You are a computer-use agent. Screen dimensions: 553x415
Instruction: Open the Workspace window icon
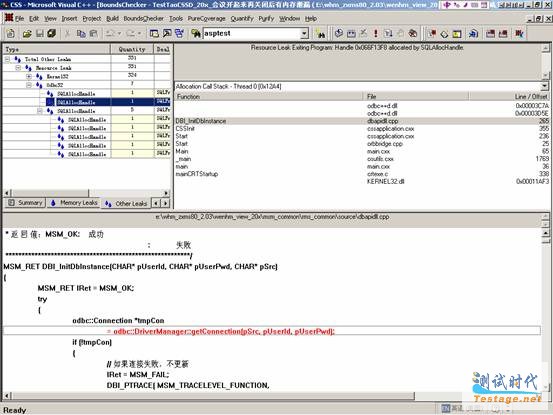point(154,33)
